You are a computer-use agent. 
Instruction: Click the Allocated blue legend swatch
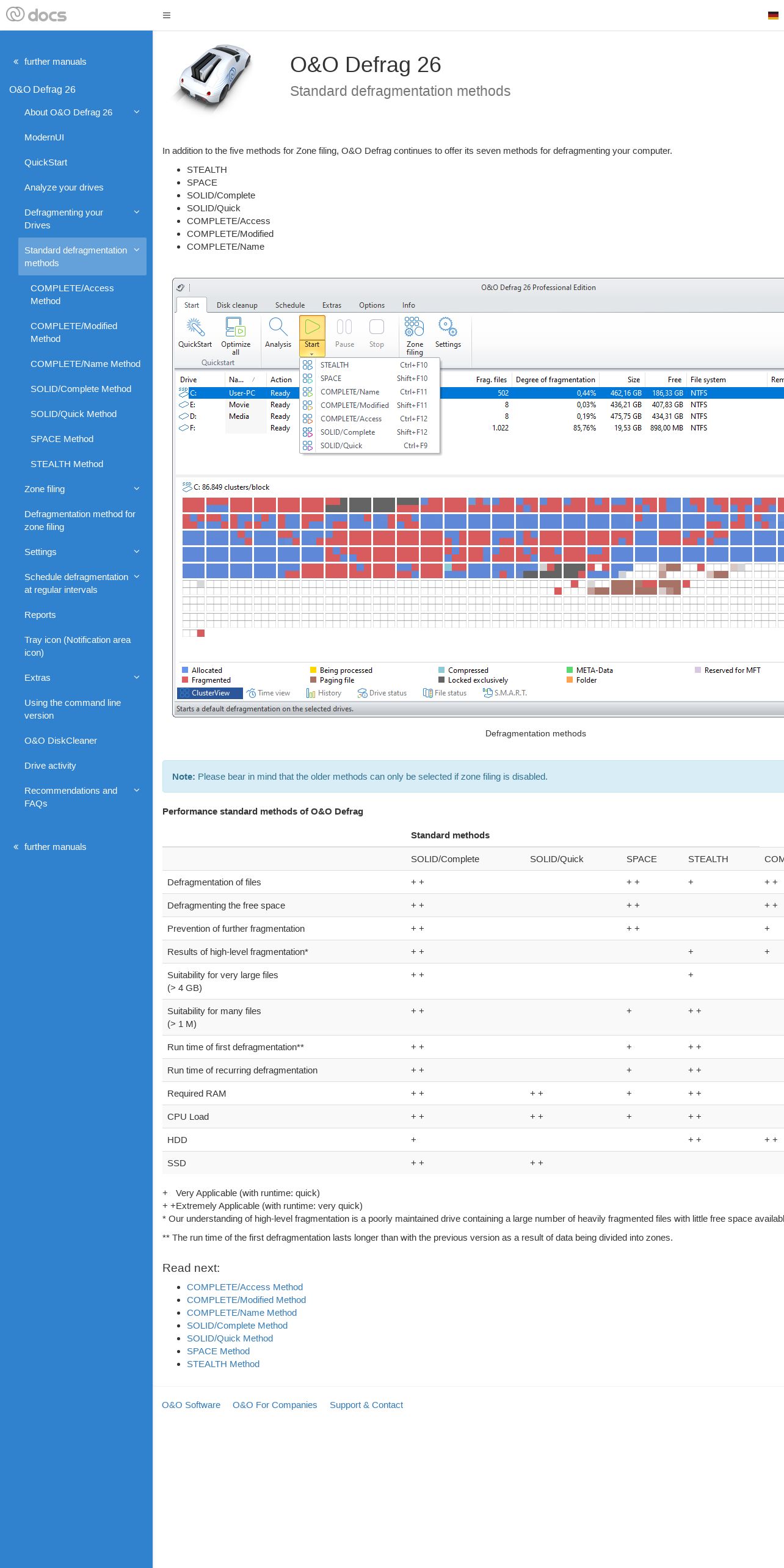click(x=185, y=670)
